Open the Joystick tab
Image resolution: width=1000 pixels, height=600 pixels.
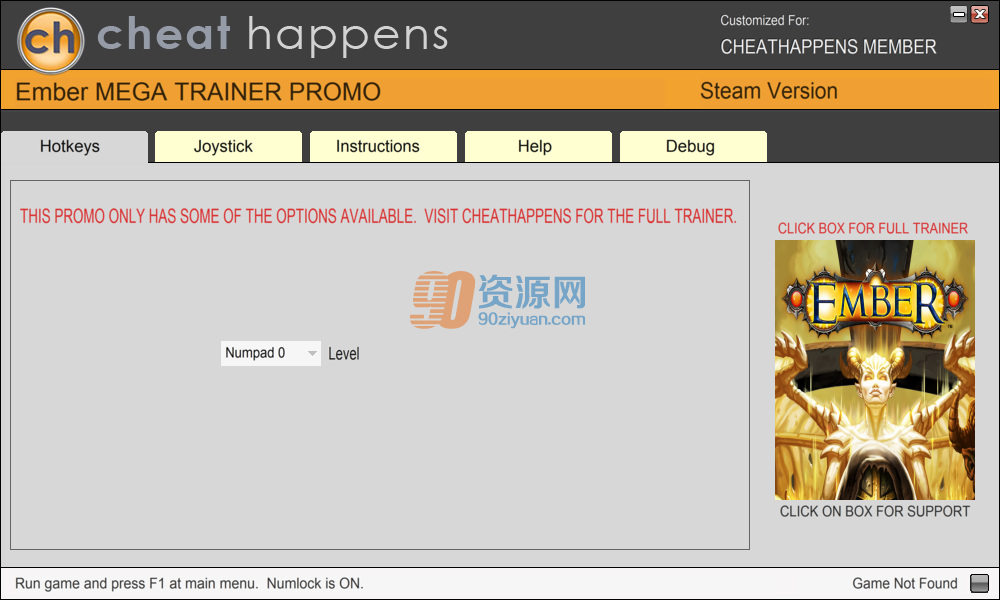tap(228, 147)
